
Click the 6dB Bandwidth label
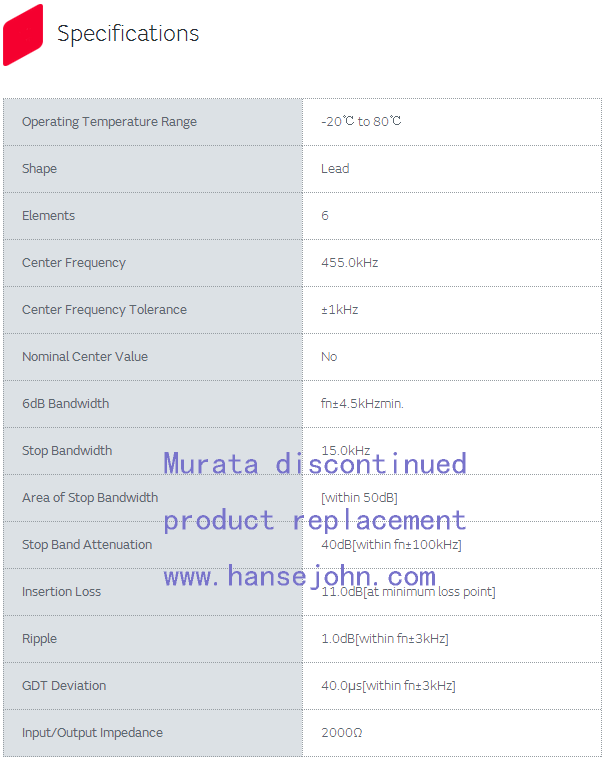click(66, 404)
